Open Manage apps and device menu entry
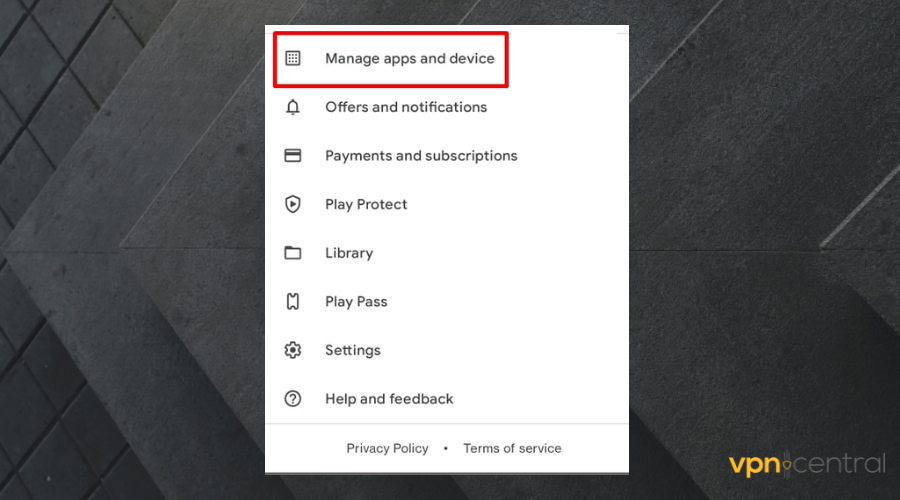This screenshot has height=500, width=900. (x=409, y=59)
